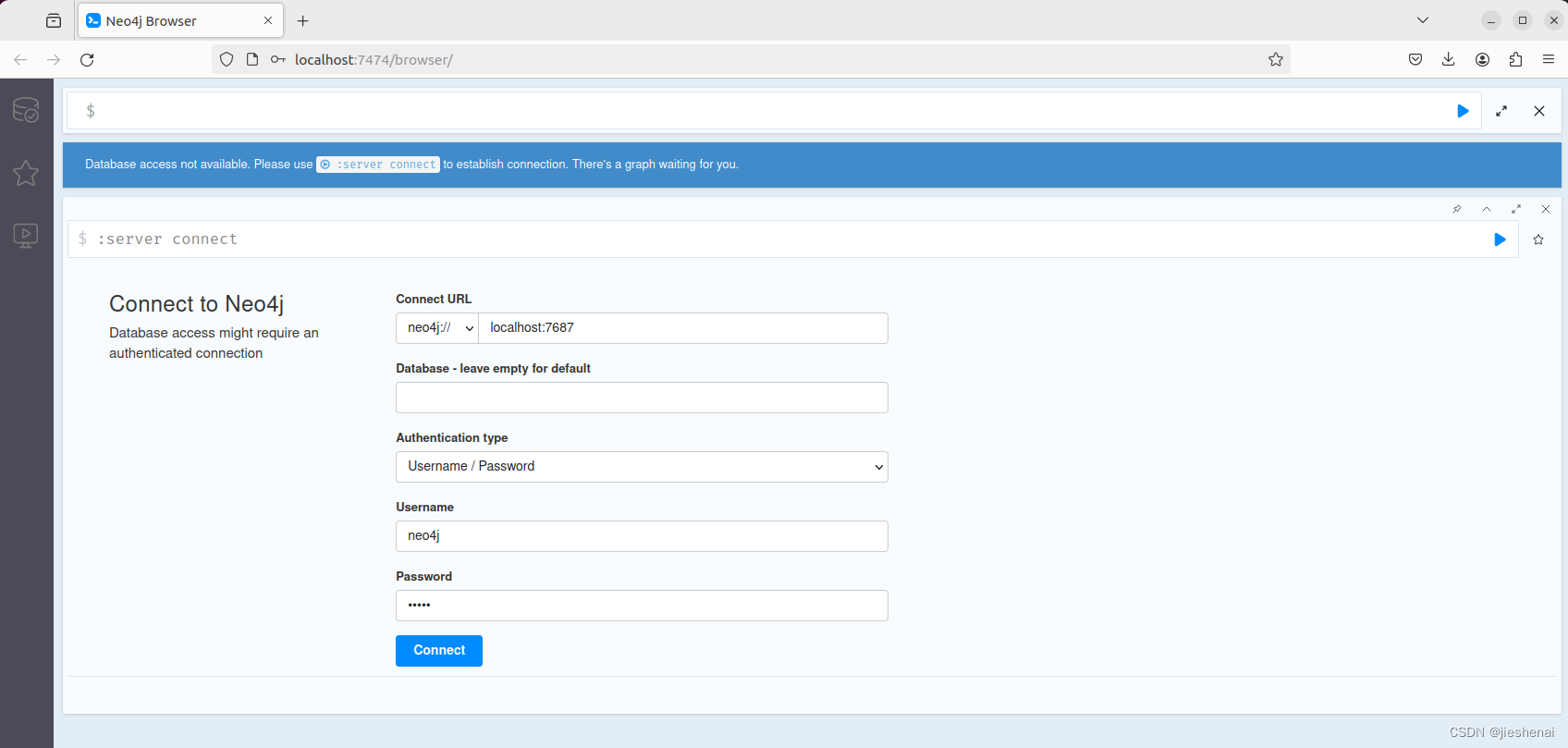Run the query in the top editor
The width and height of the screenshot is (1568, 748).
click(1463, 111)
